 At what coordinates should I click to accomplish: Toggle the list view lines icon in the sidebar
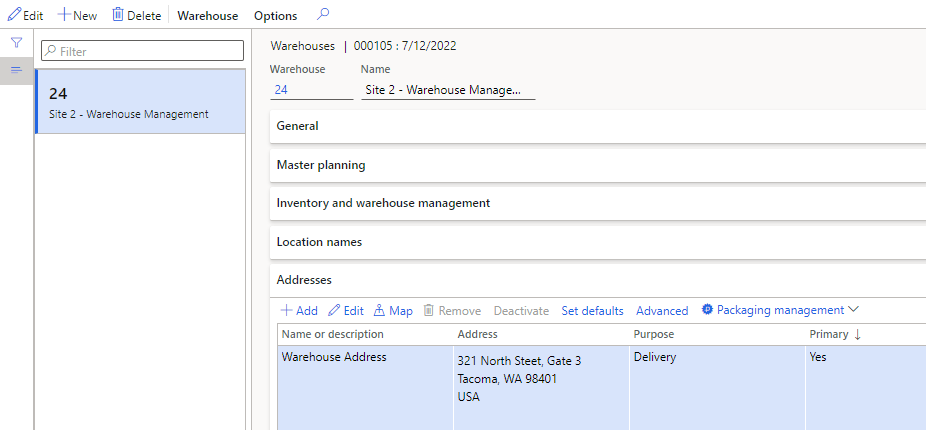(17, 70)
